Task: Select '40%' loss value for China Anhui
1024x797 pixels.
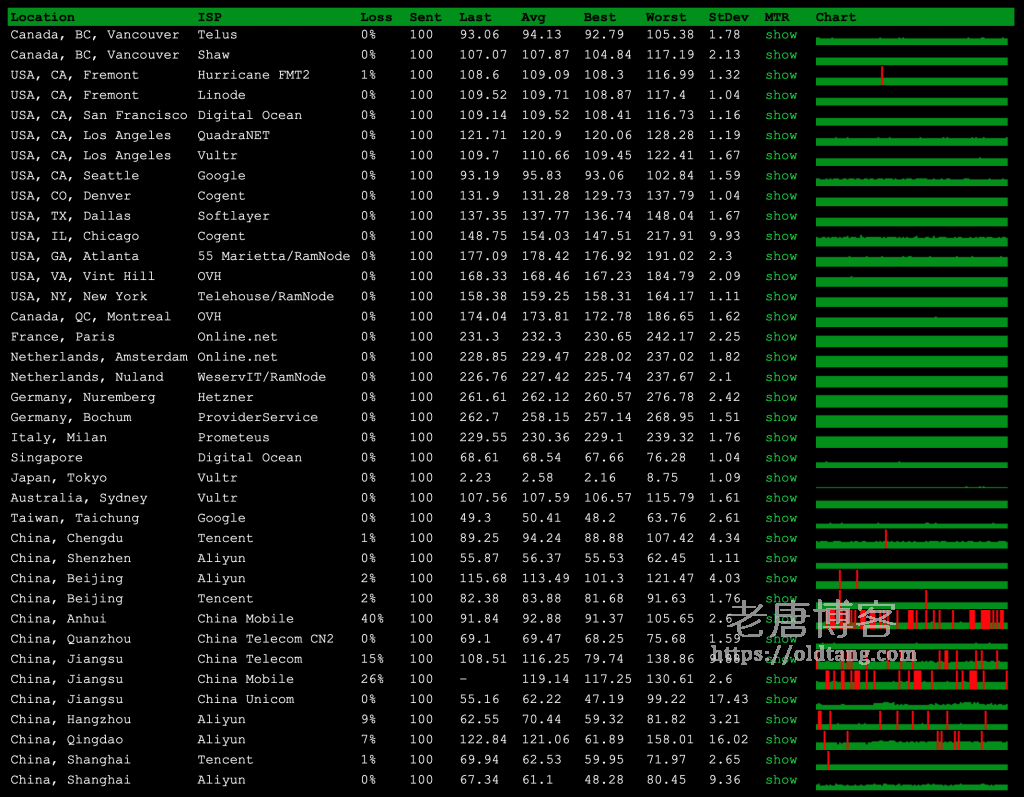Action: click(372, 619)
